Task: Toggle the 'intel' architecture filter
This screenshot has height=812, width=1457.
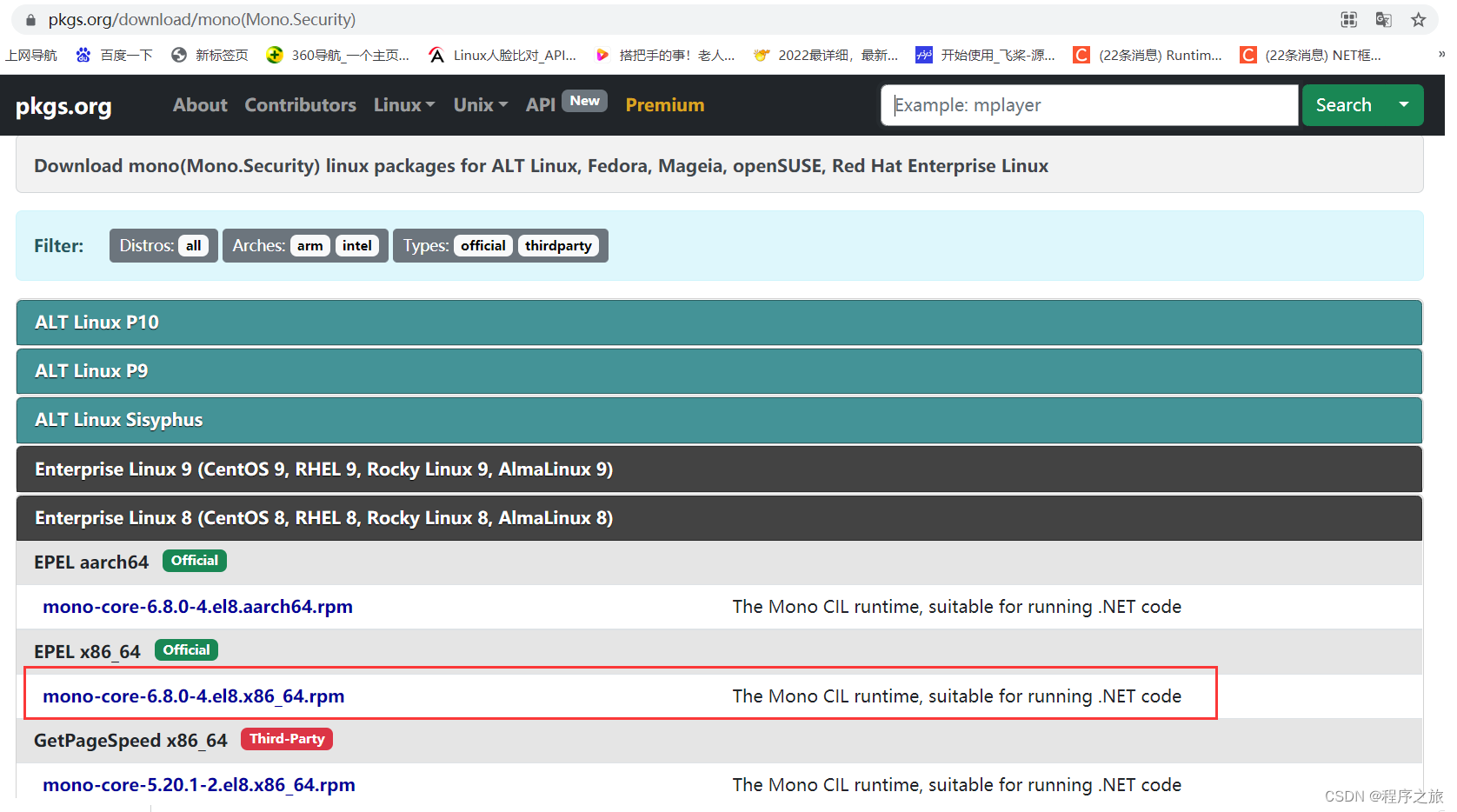Action: [x=356, y=246]
